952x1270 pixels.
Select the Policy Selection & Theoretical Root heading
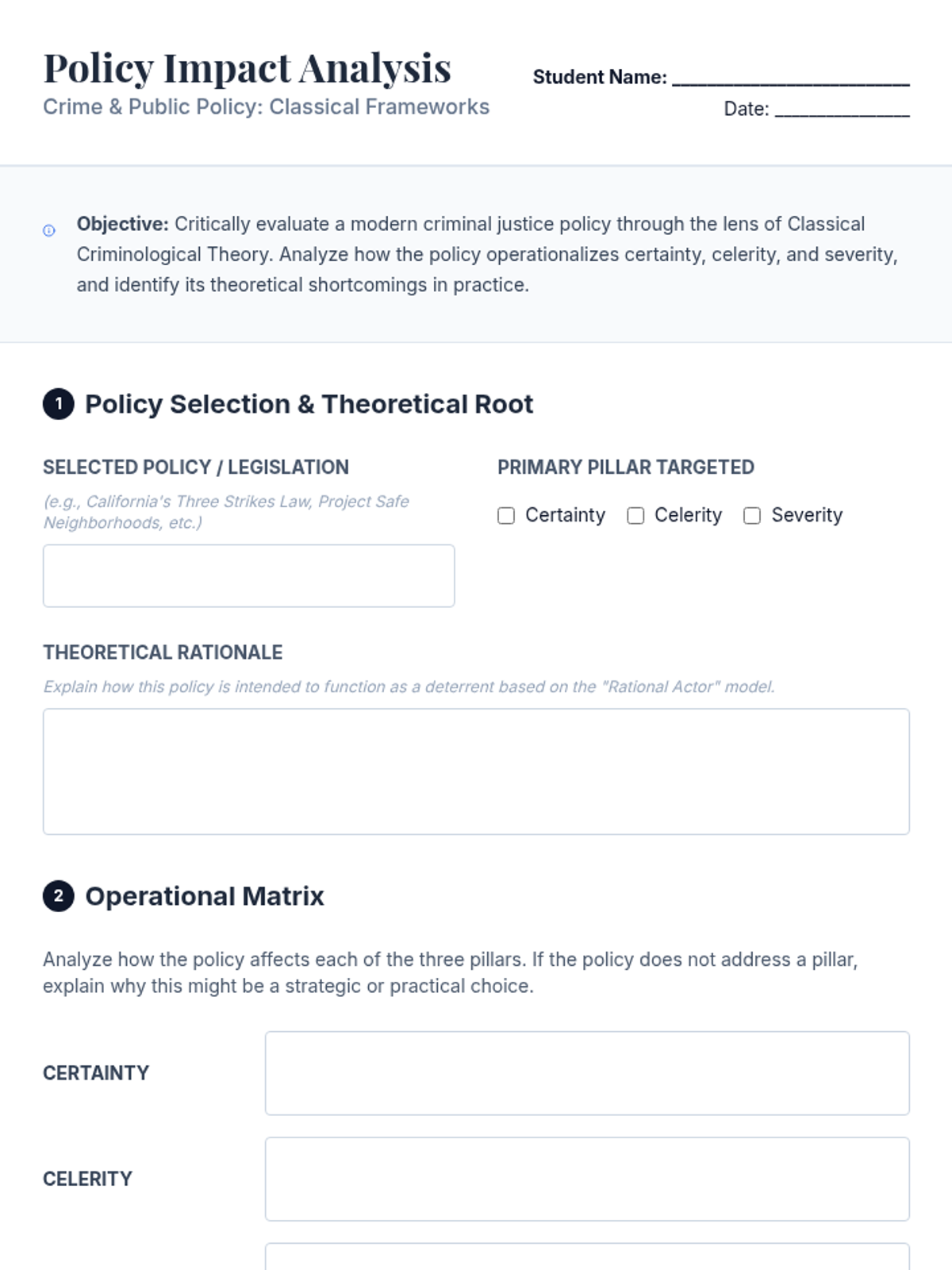click(x=309, y=404)
